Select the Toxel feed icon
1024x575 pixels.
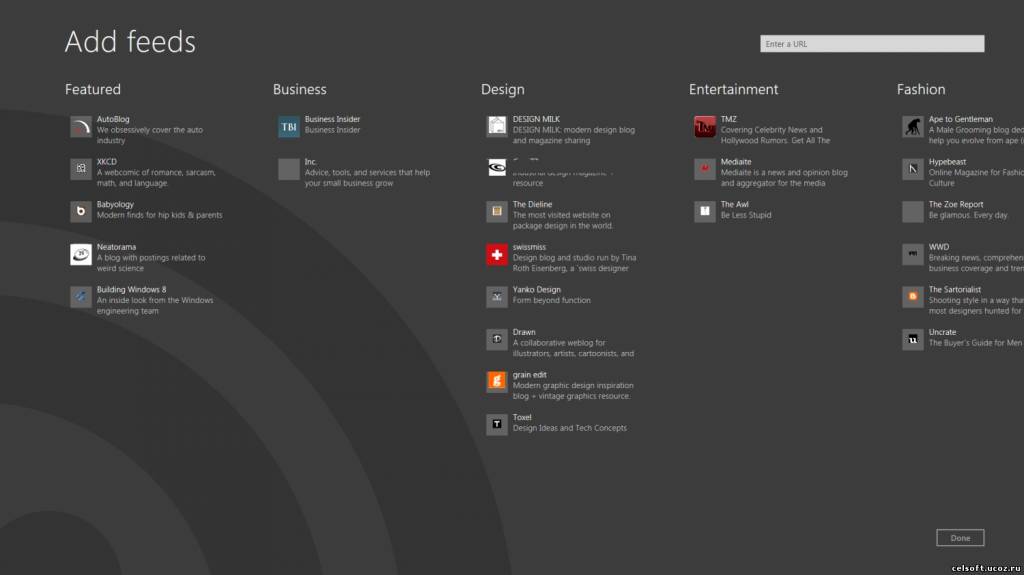pos(497,425)
